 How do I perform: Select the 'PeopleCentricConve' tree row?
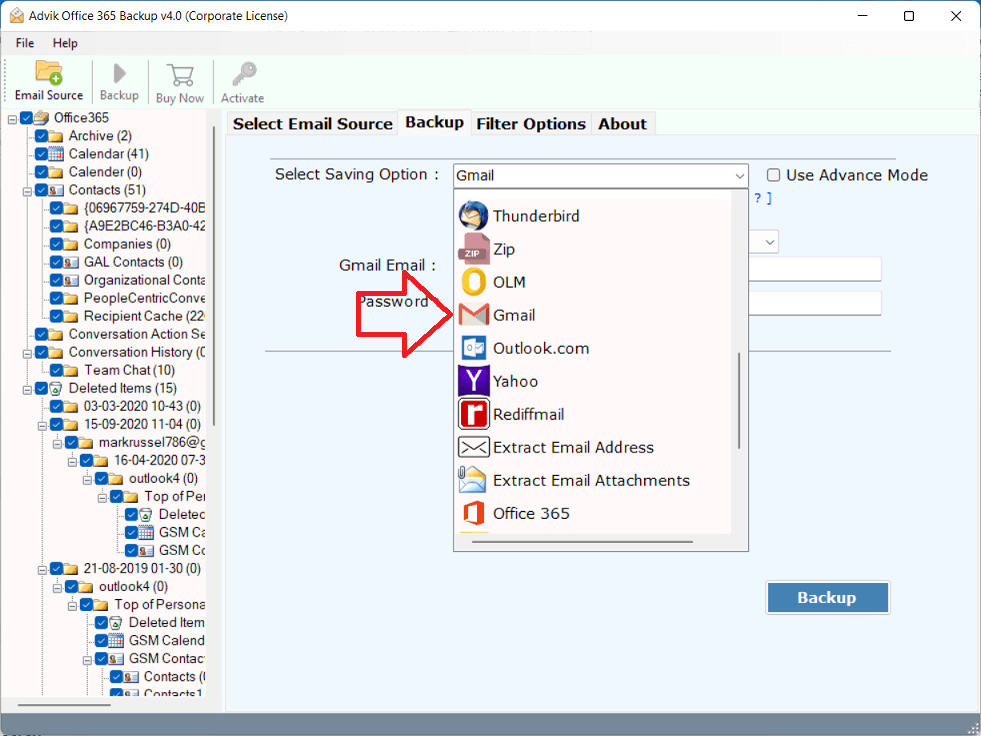click(143, 299)
